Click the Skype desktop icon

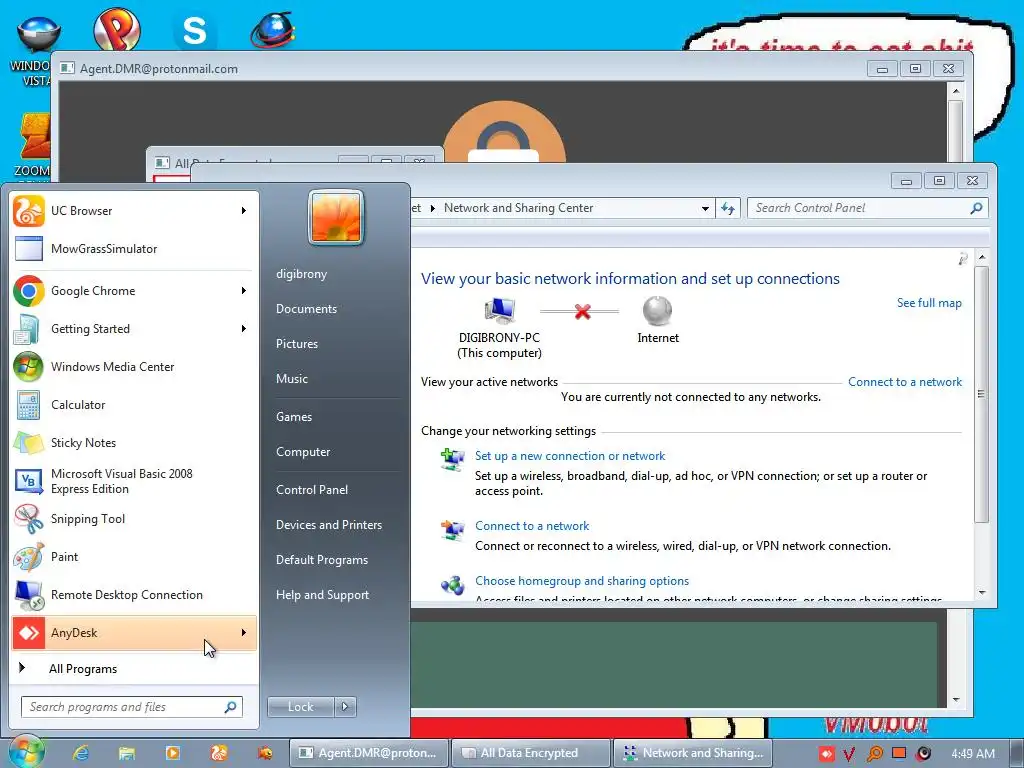195,30
